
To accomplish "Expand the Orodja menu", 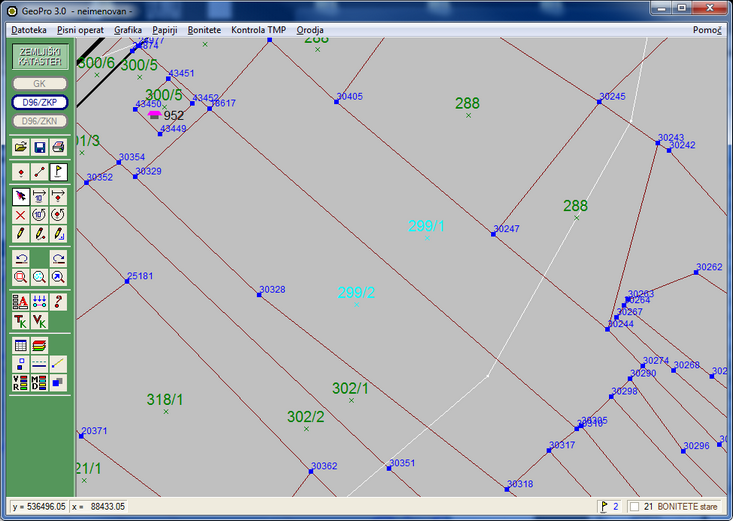I will (x=310, y=30).
